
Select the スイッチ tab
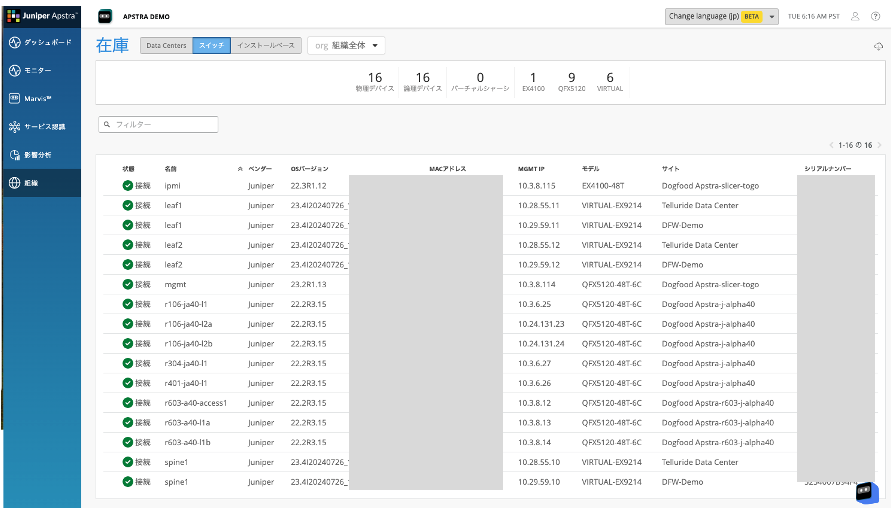point(211,46)
